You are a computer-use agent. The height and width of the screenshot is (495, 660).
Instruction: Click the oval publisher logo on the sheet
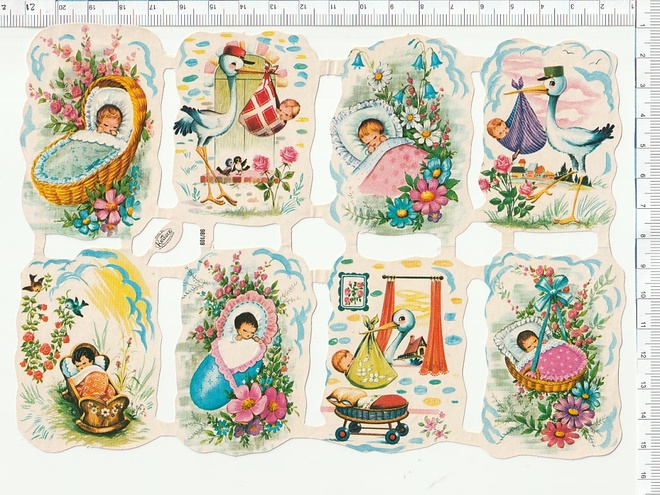pos(165,237)
